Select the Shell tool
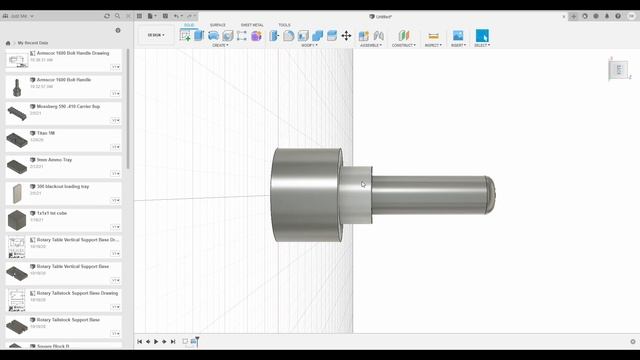 (x=303, y=36)
